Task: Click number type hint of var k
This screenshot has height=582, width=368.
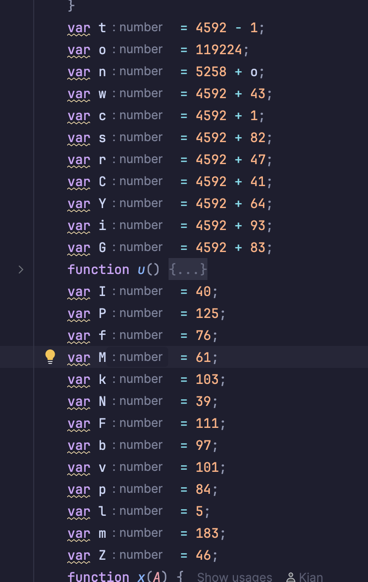Action: click(141, 379)
